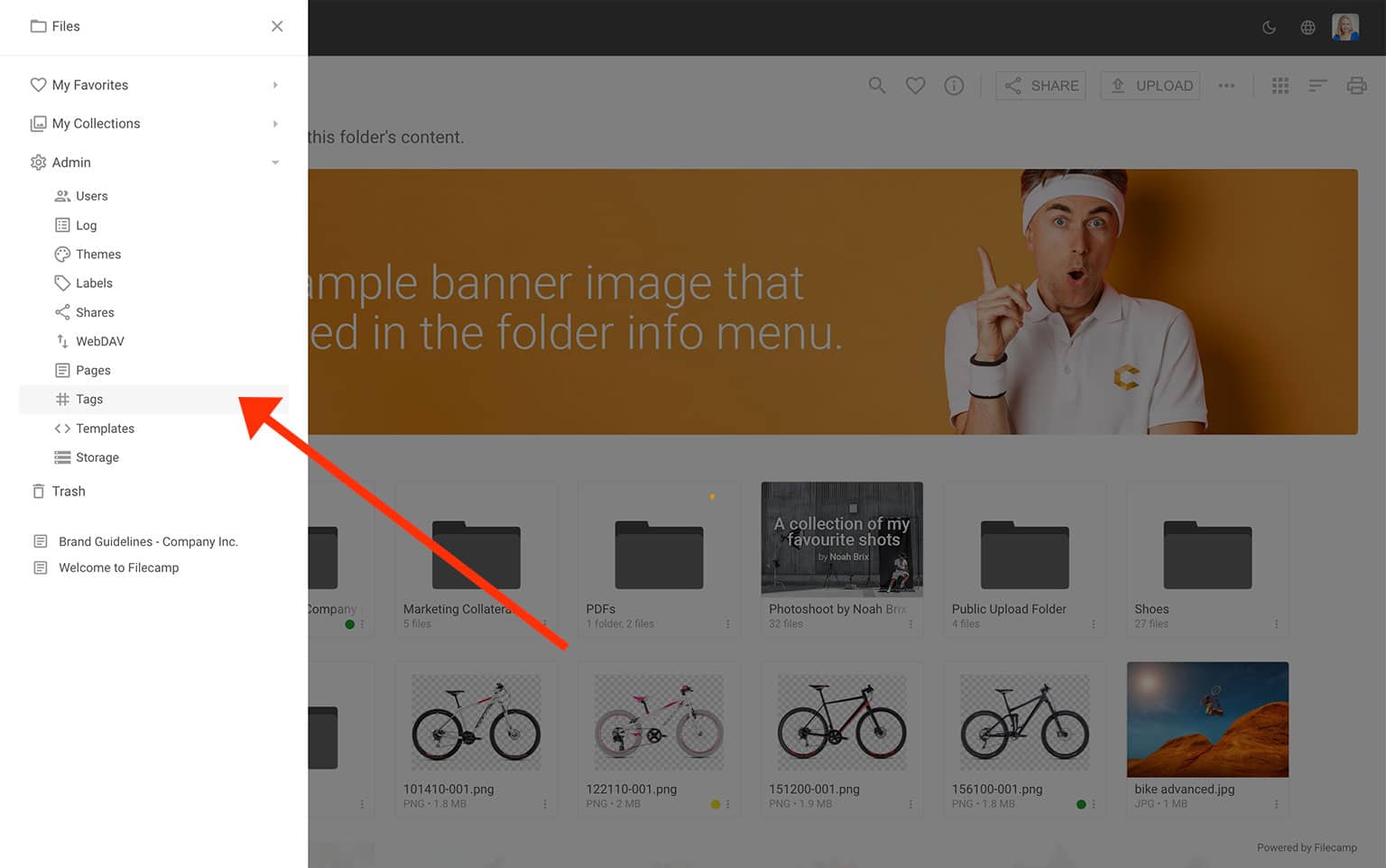Open the folder info icon

pyautogui.click(x=954, y=86)
